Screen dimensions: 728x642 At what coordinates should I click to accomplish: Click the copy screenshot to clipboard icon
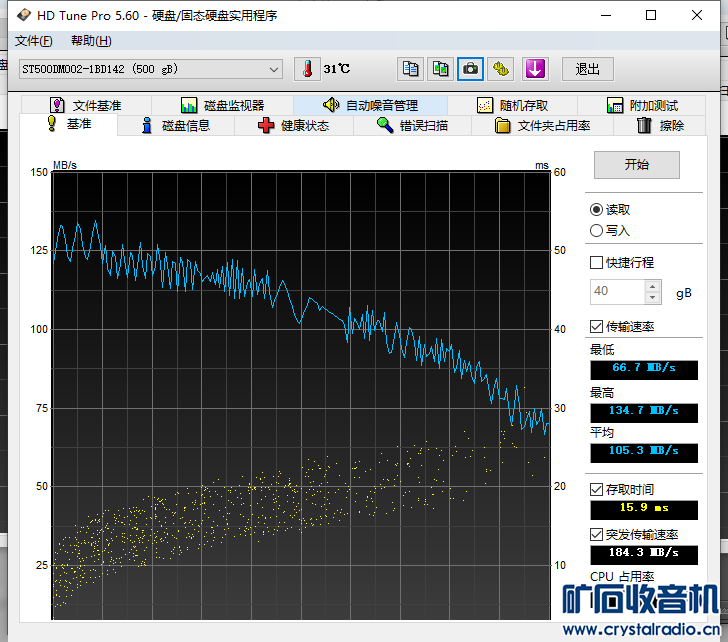point(440,69)
